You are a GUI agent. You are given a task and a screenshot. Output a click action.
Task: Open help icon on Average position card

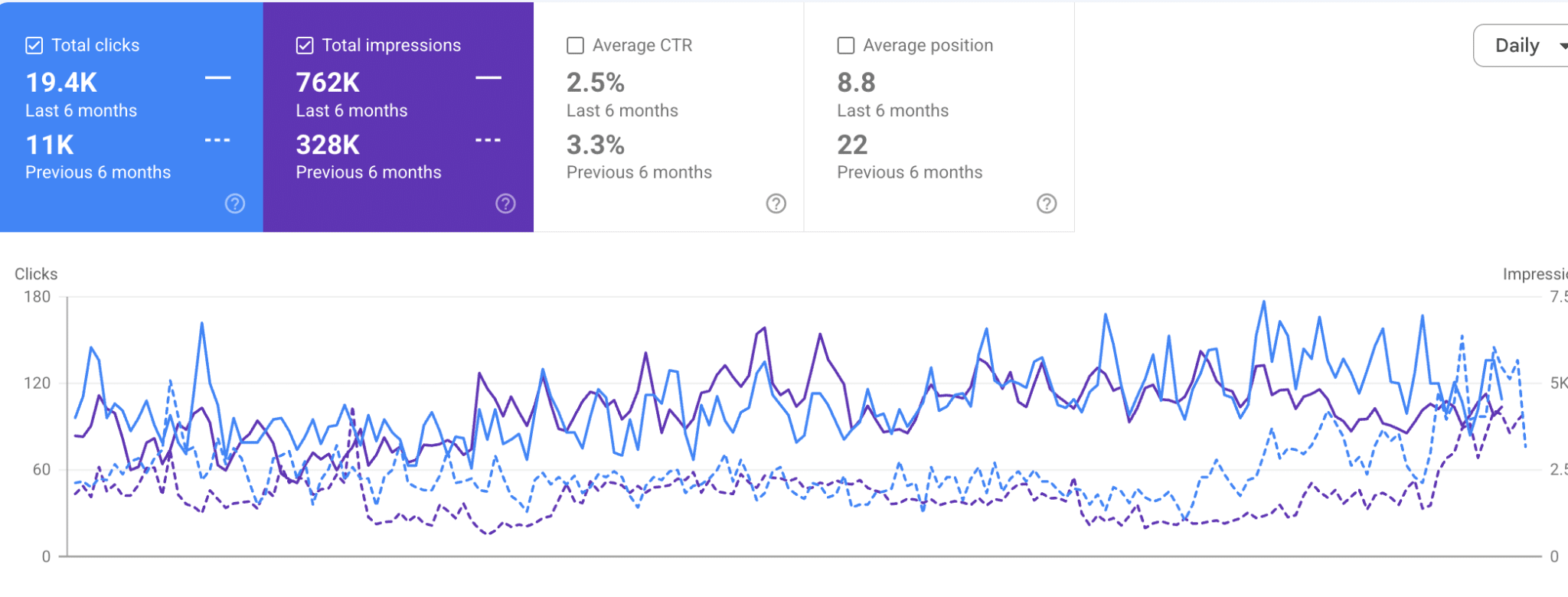click(x=1047, y=204)
